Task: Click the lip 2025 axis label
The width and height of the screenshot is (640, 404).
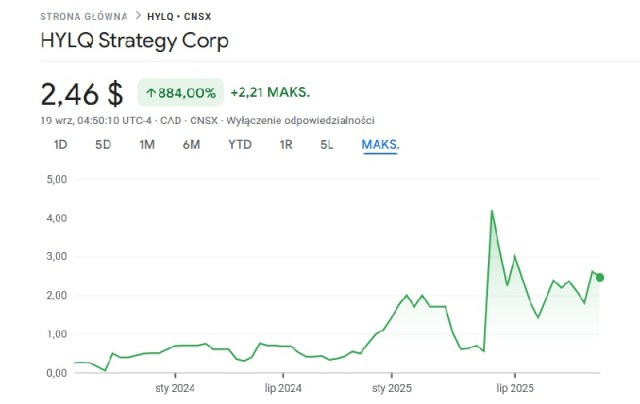Action: point(514,387)
